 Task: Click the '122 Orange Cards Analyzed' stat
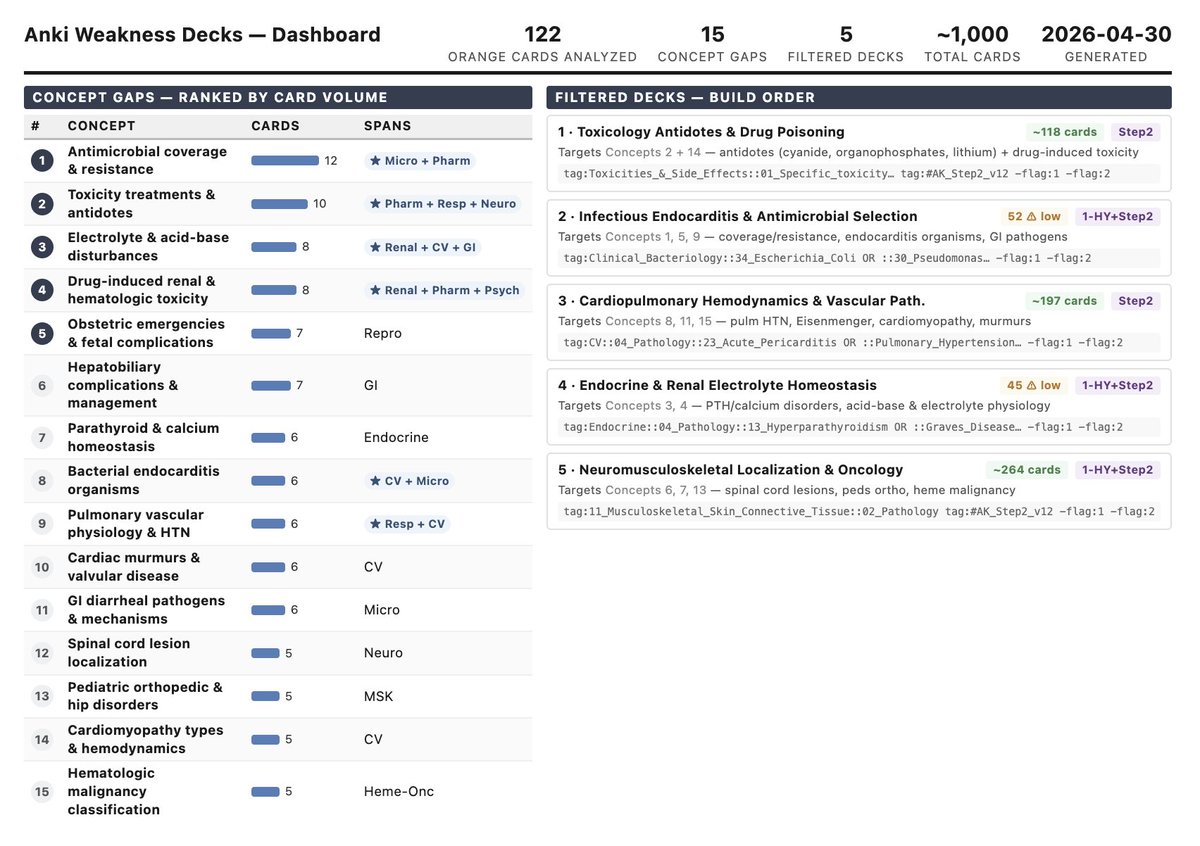point(543,44)
